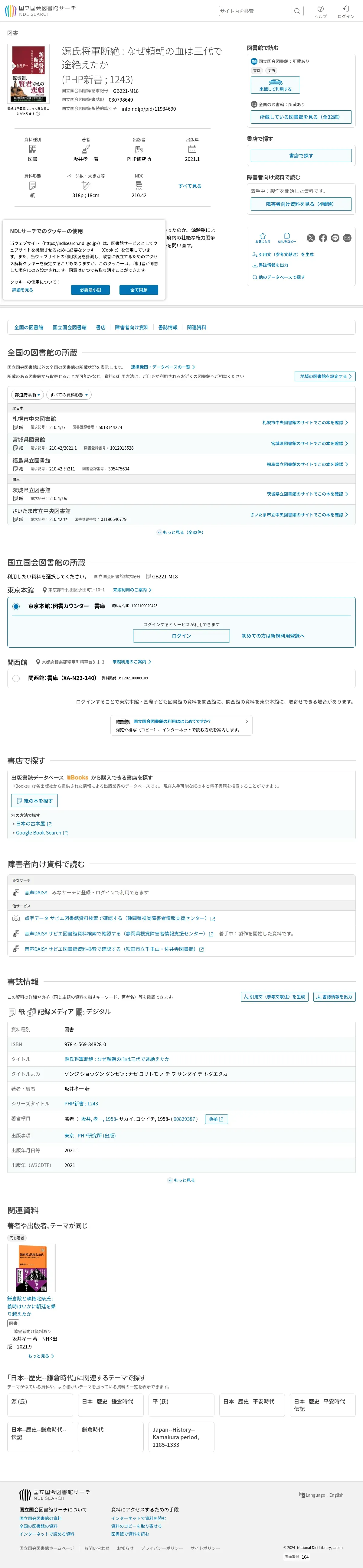Expand もっと見る under 書誌情報 table
The width and height of the screenshot is (363, 1568).
tap(181, 1180)
